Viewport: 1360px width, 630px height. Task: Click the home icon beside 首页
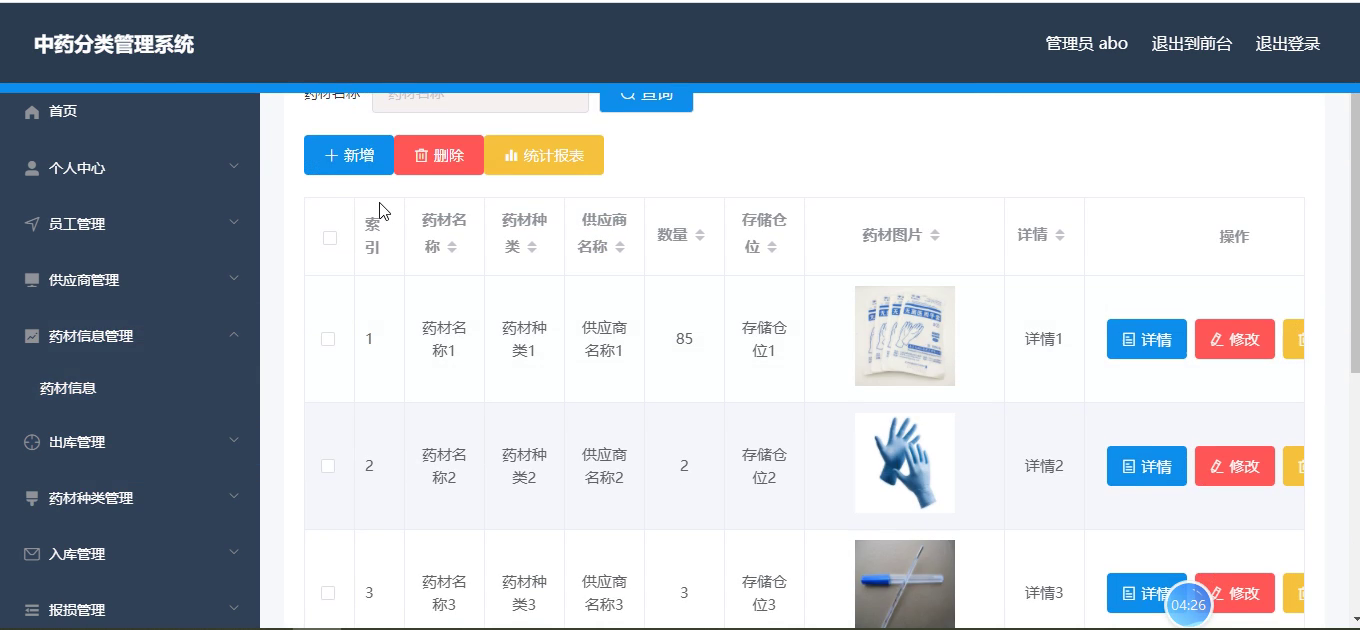click(x=32, y=112)
